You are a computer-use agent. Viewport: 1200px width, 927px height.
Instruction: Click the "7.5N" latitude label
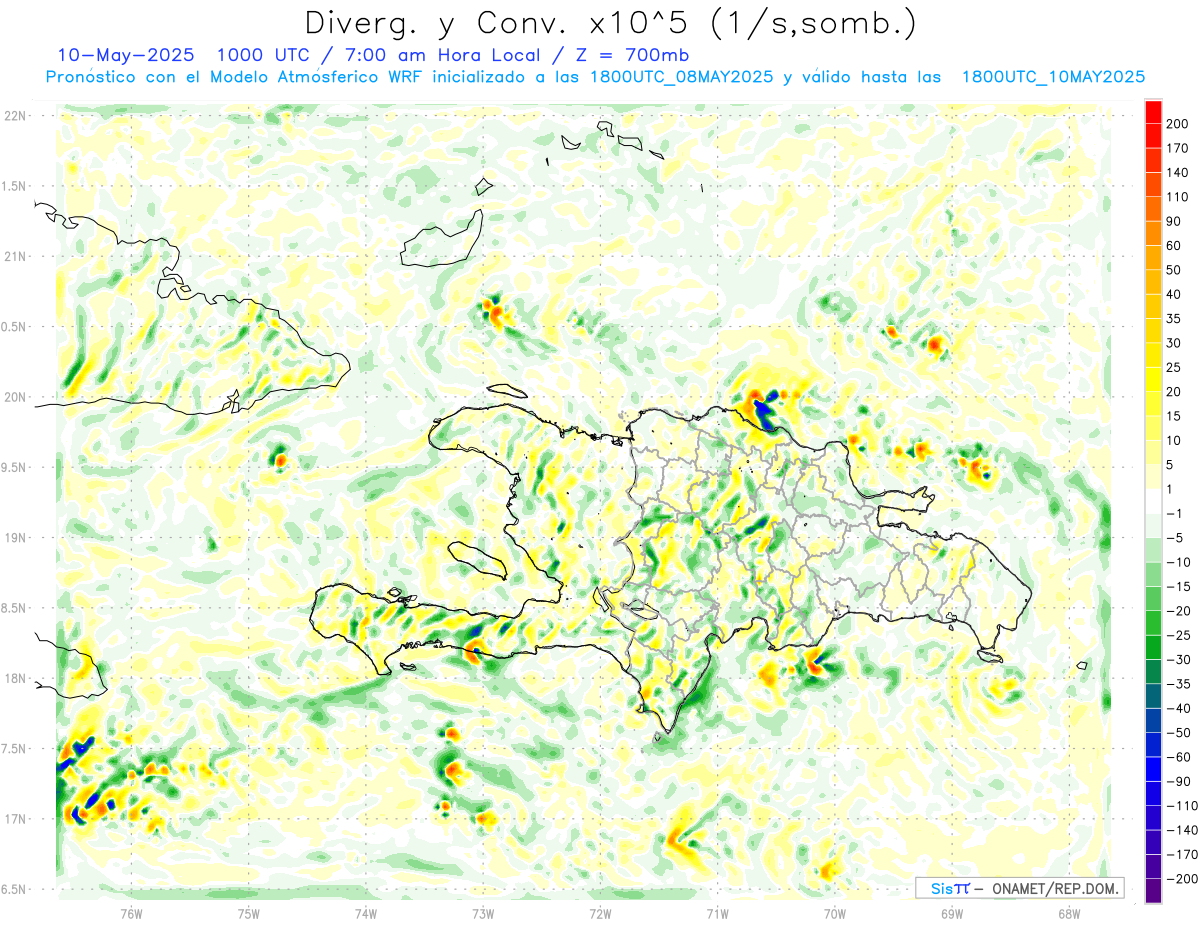tap(15, 749)
